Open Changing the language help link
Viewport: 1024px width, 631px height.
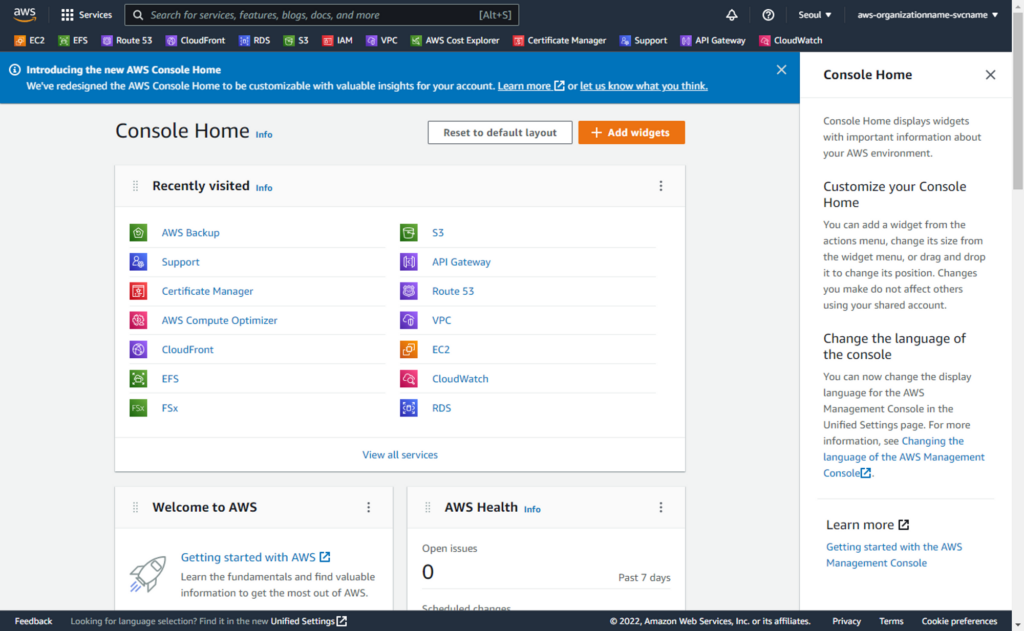[904, 457]
